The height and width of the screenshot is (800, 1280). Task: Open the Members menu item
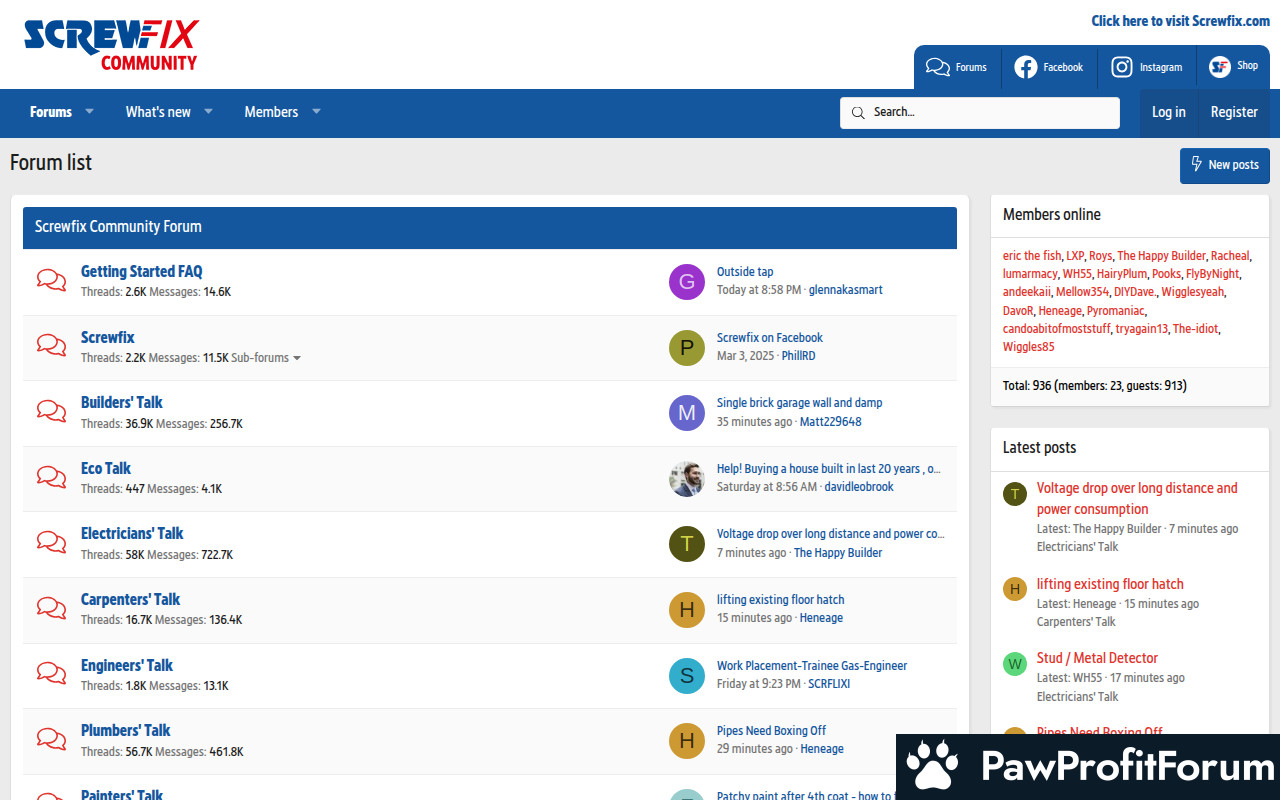point(271,112)
